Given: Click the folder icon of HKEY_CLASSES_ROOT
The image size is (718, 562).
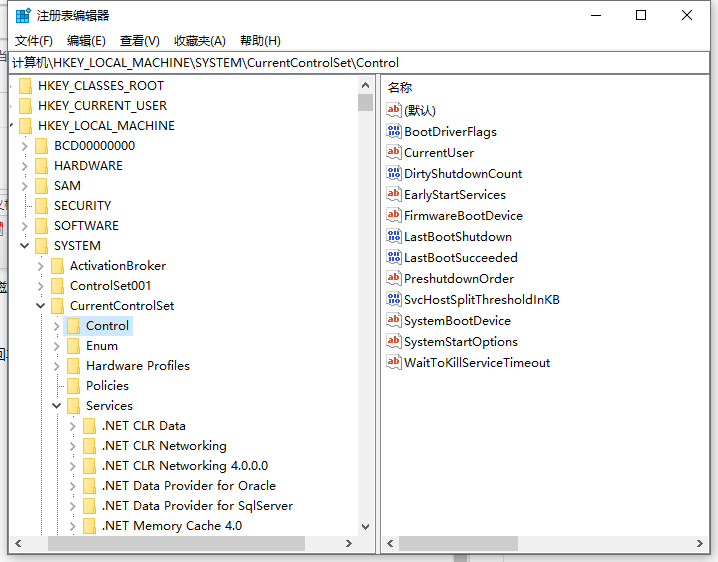Looking at the screenshot, I should [25, 86].
